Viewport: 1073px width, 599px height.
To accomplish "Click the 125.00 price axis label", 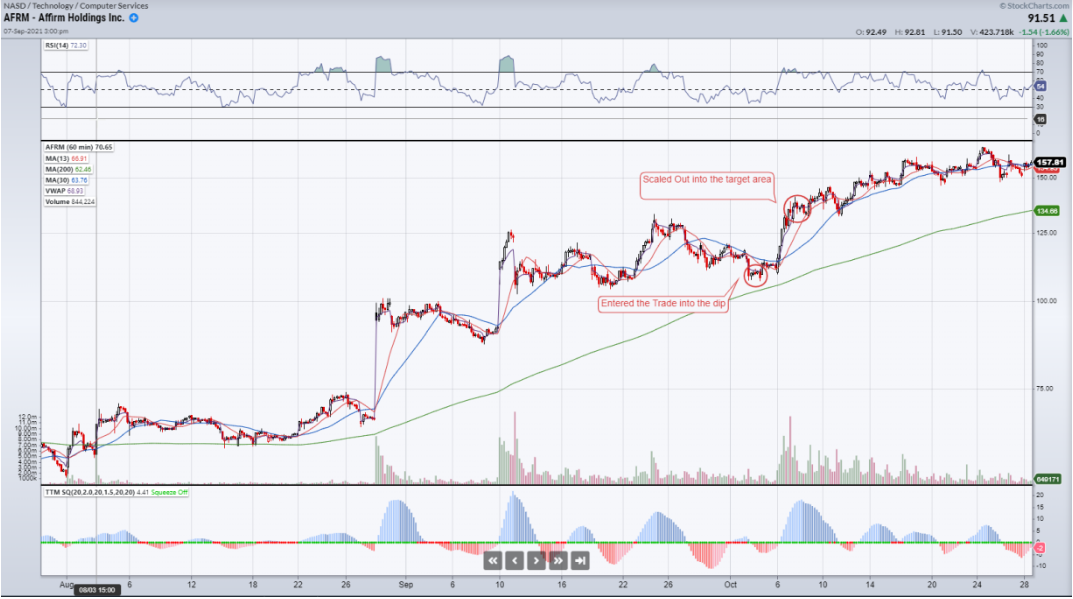I will [x=1046, y=233].
